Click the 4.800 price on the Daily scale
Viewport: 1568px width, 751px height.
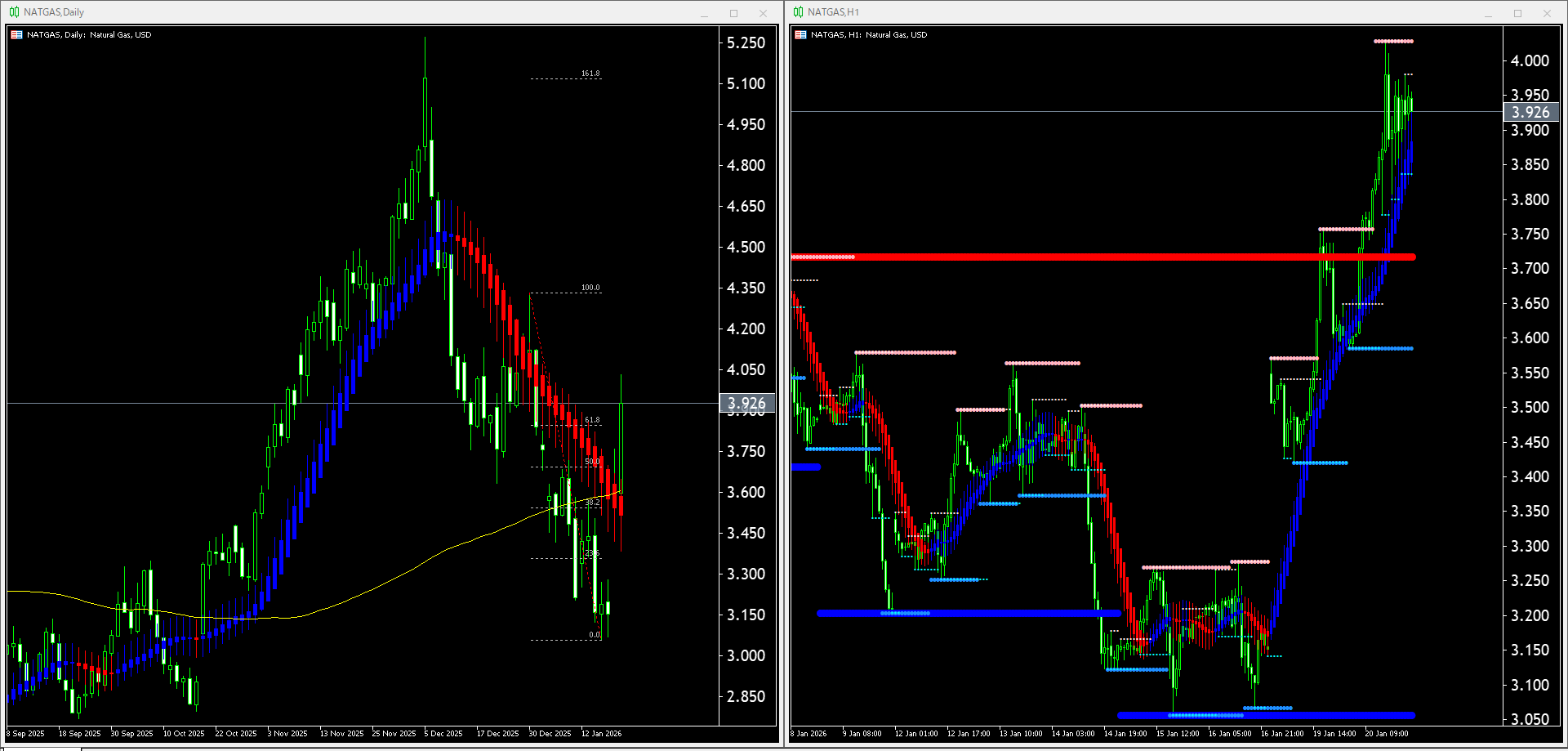click(746, 165)
